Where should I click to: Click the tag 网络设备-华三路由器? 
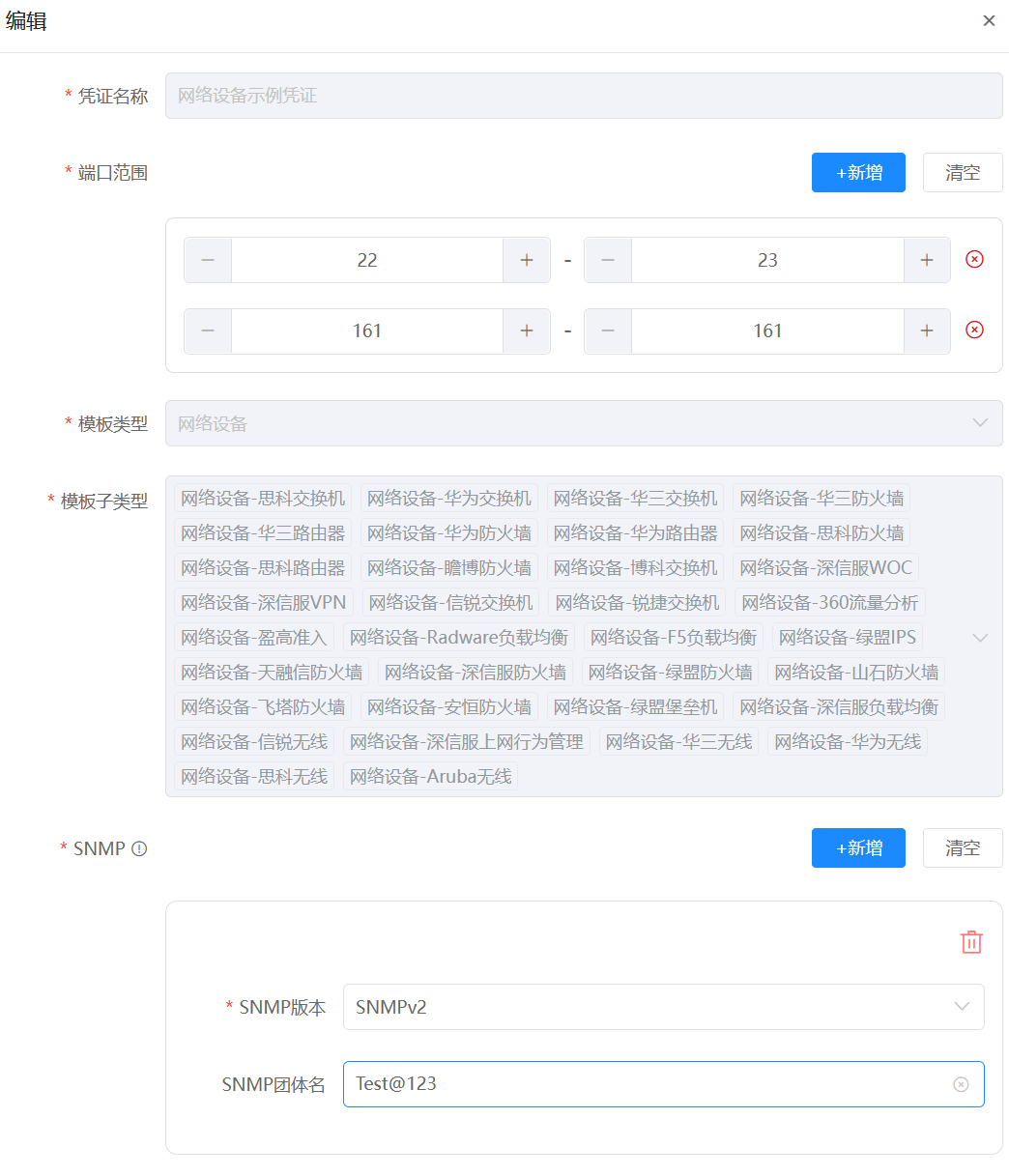click(x=263, y=533)
